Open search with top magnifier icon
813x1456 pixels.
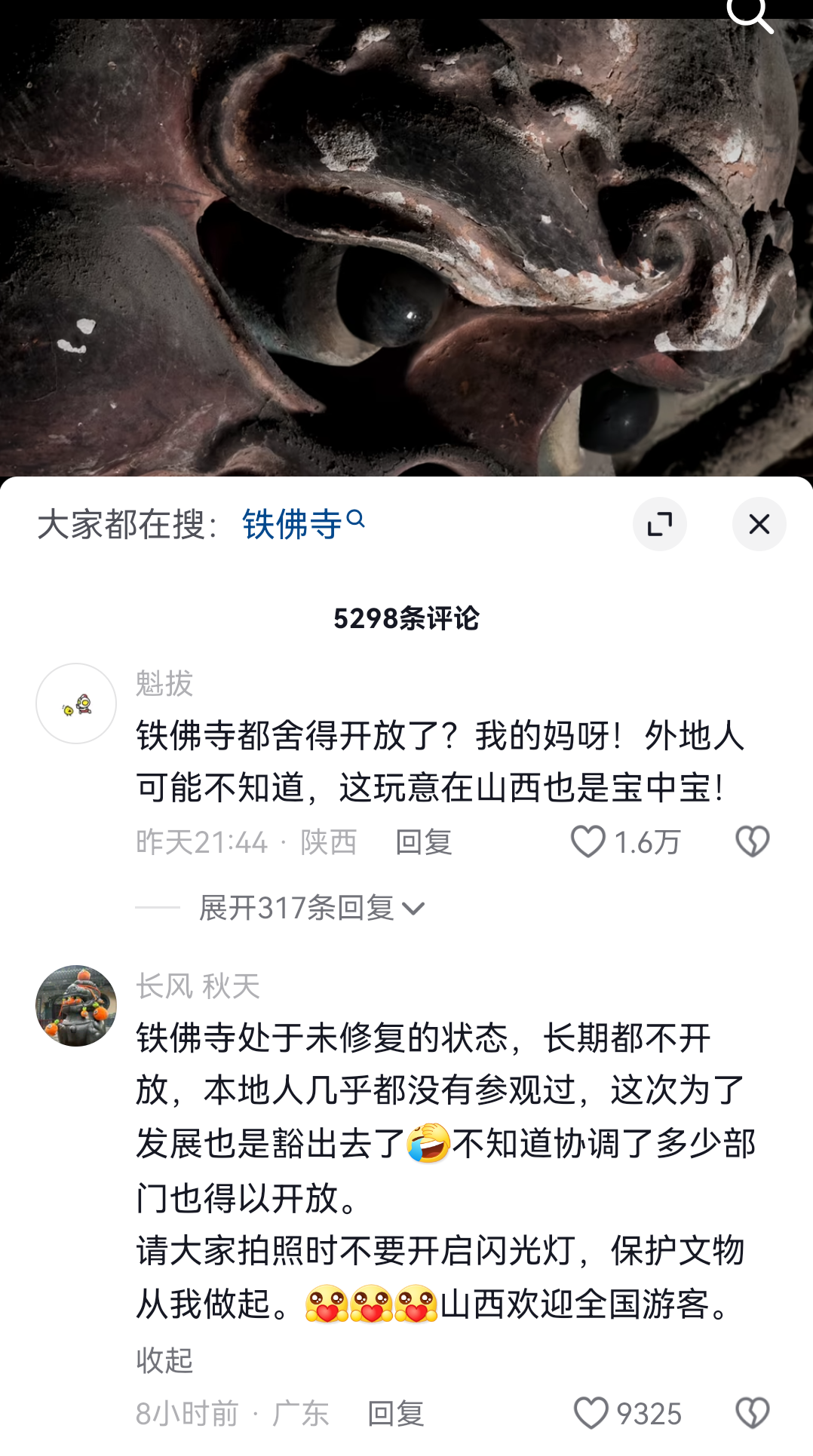coord(750,14)
